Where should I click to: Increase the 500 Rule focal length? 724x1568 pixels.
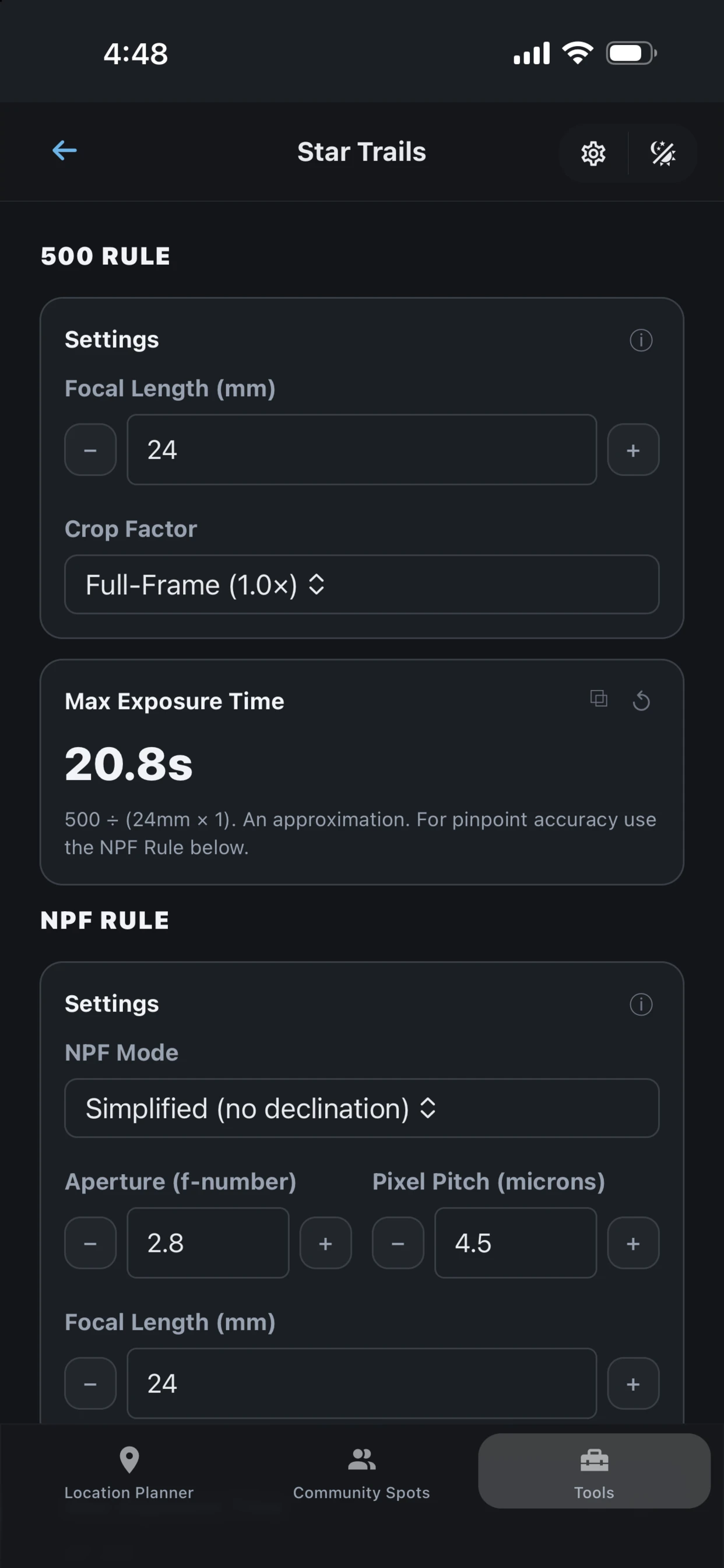click(632, 450)
